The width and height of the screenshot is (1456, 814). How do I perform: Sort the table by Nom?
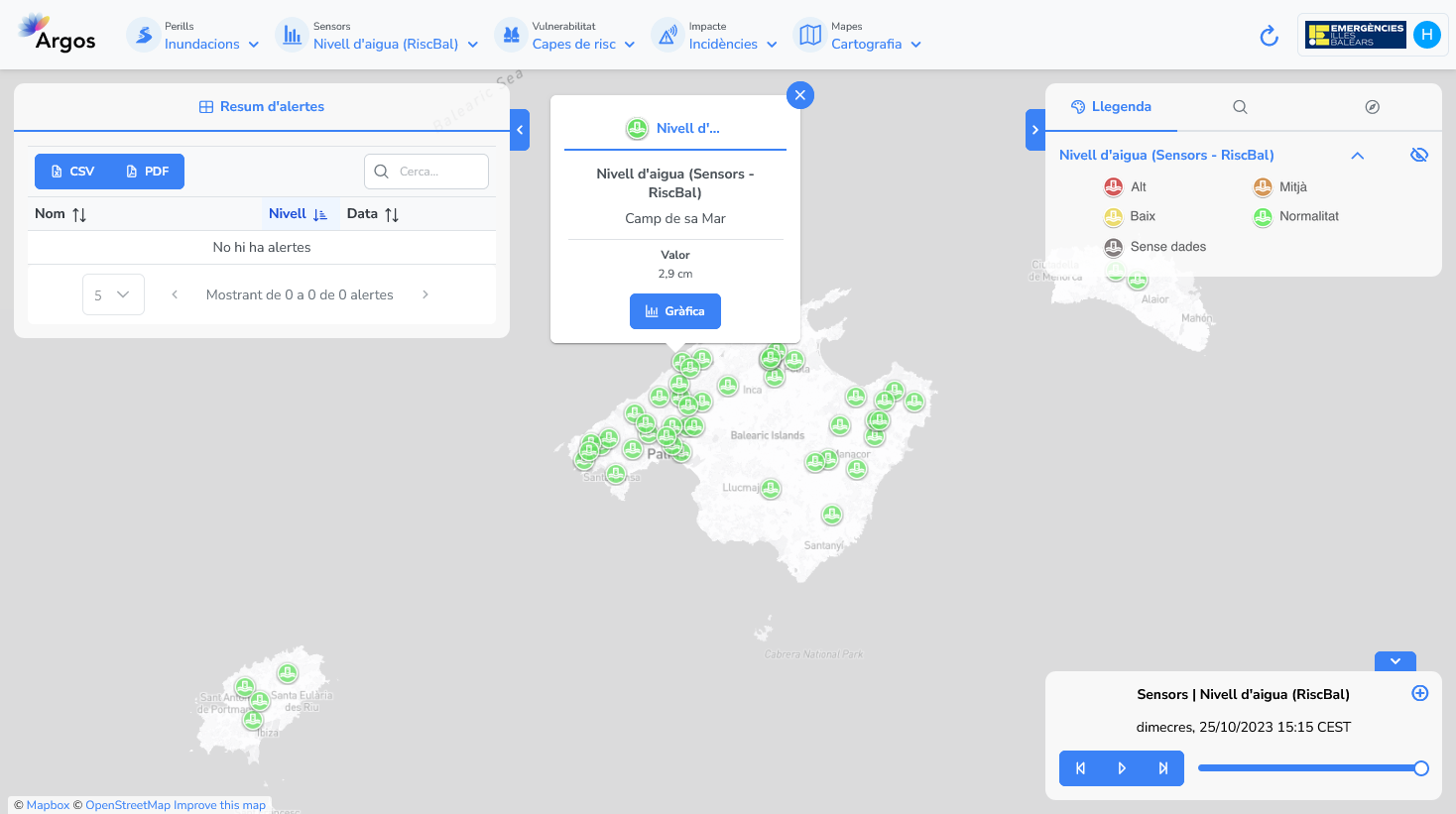tap(79, 214)
